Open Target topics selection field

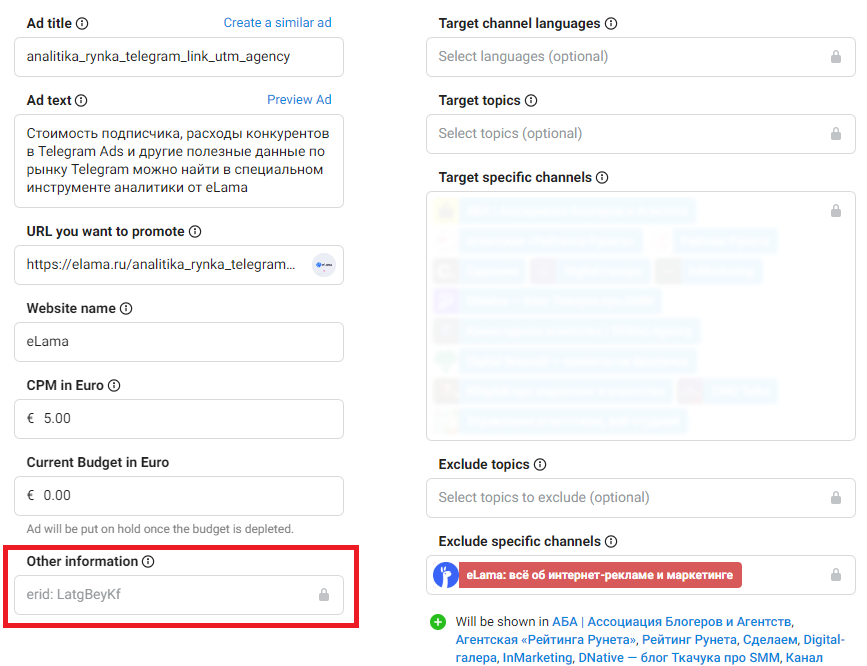pyautogui.click(x=641, y=134)
